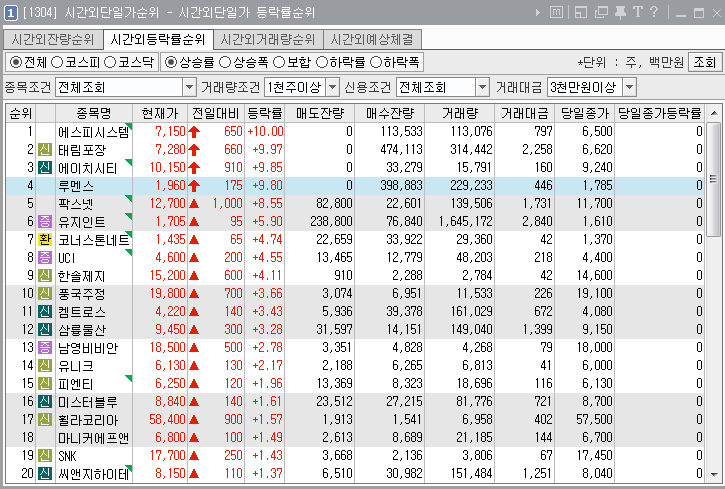Select the 루멘스 stock row
The width and height of the screenshot is (725, 489).
coord(356,186)
